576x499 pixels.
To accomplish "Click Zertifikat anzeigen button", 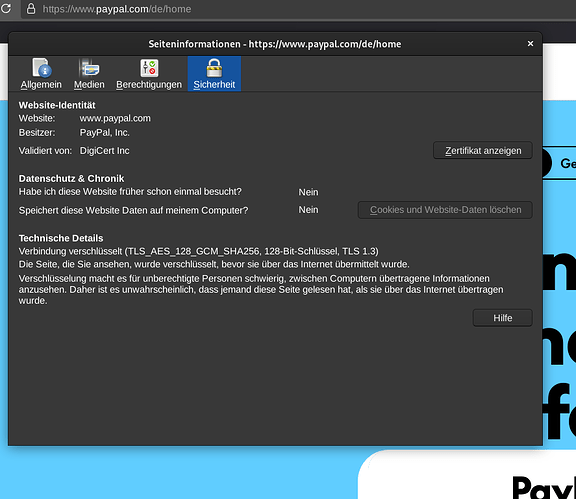I will [483, 151].
